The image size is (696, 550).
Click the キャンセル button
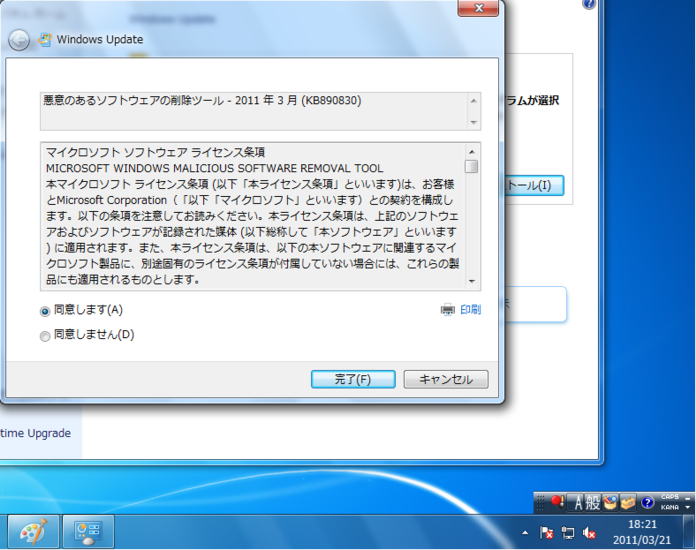click(446, 380)
